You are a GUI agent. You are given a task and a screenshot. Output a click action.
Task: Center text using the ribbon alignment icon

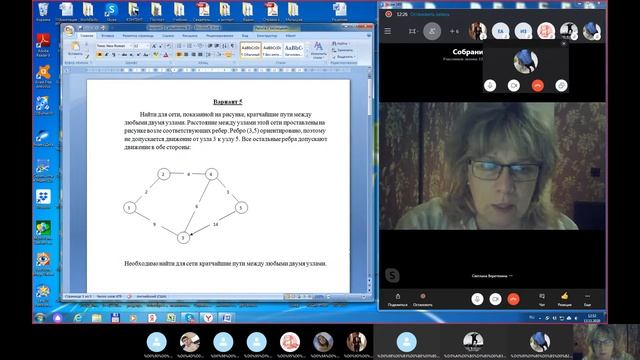(186, 54)
